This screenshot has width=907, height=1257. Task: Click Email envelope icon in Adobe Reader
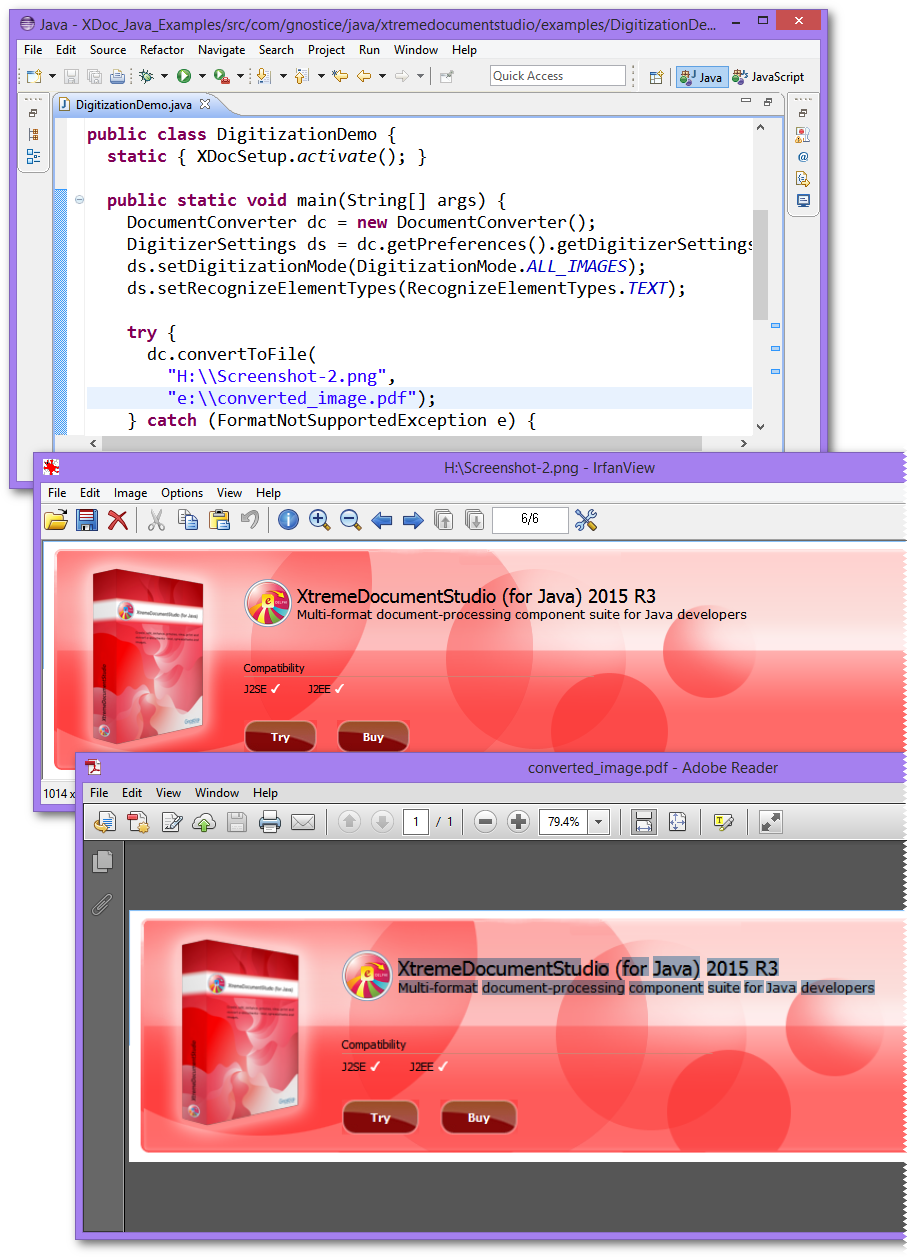pos(302,822)
